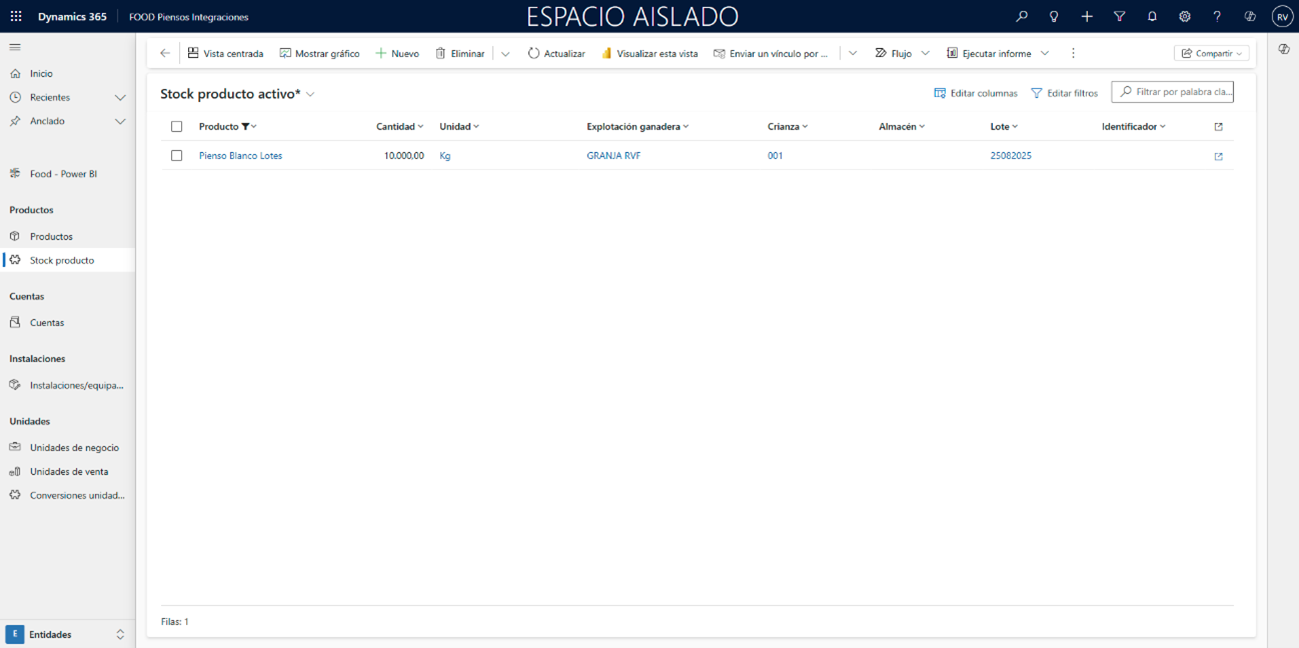Viewport: 1299px width, 648px height.
Task: Open the Cantidad column header menu
Action: (x=400, y=127)
